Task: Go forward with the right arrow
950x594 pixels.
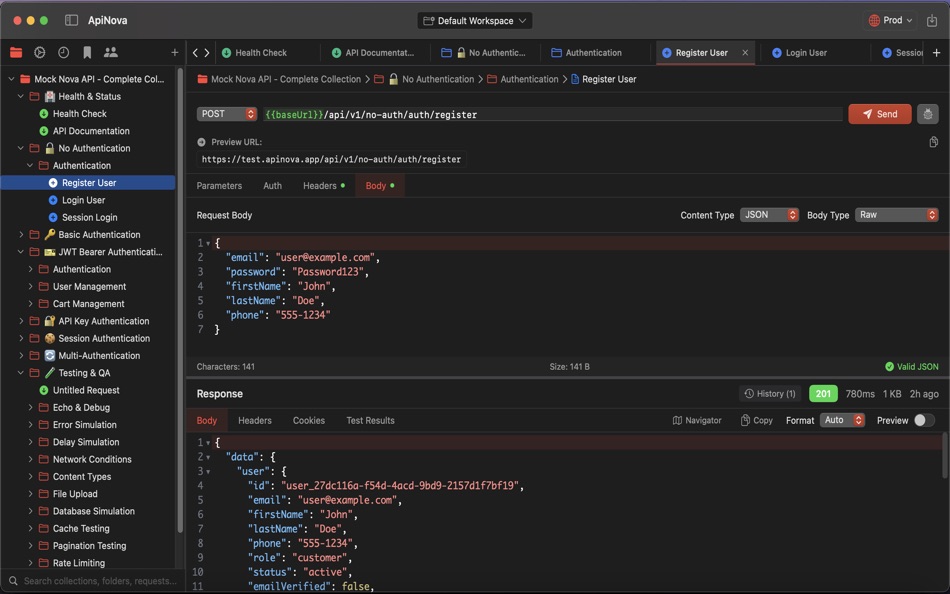Action: point(207,53)
